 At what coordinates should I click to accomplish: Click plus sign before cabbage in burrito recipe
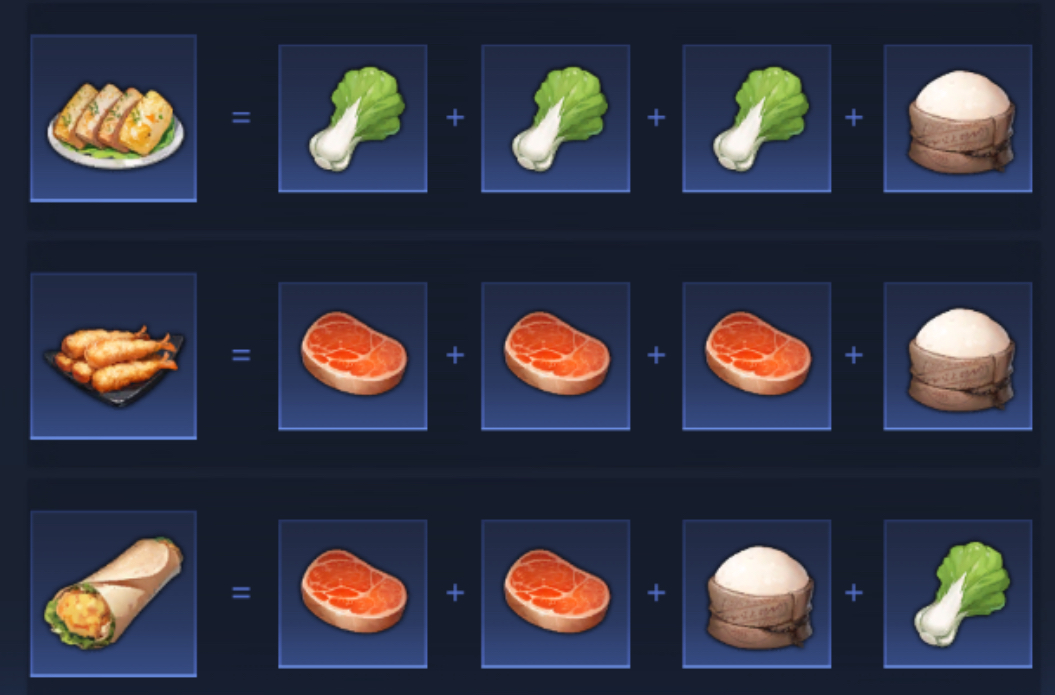click(x=854, y=592)
